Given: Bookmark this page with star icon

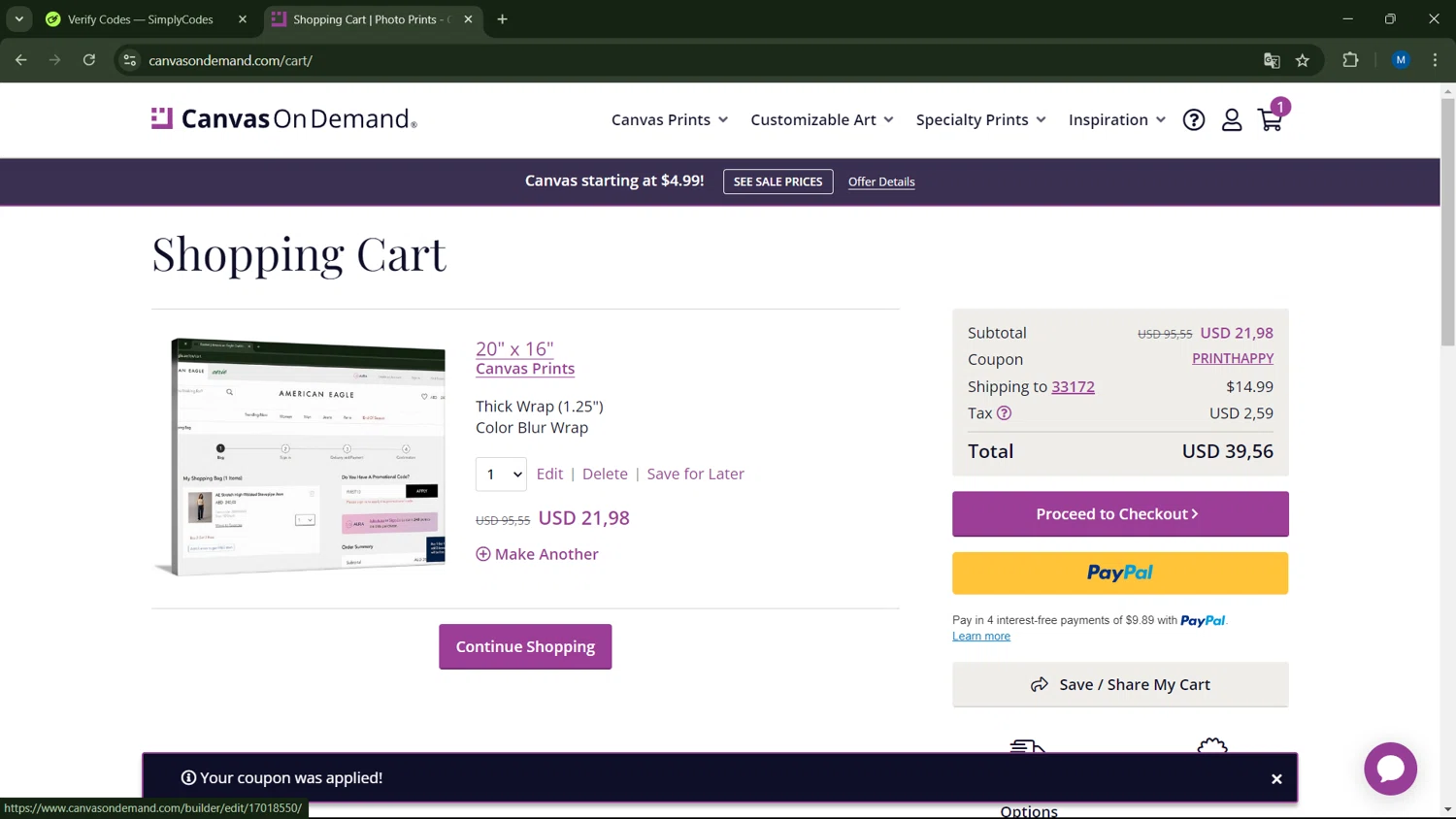Looking at the screenshot, I should [x=1302, y=60].
